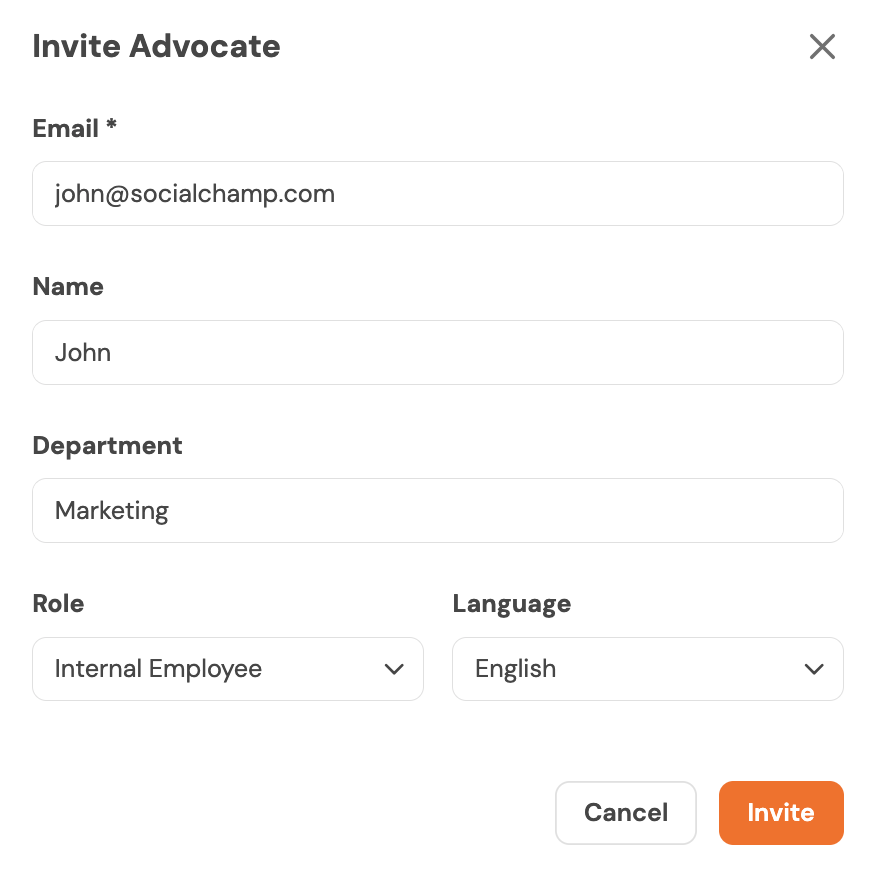Click the Language label text

(511, 604)
